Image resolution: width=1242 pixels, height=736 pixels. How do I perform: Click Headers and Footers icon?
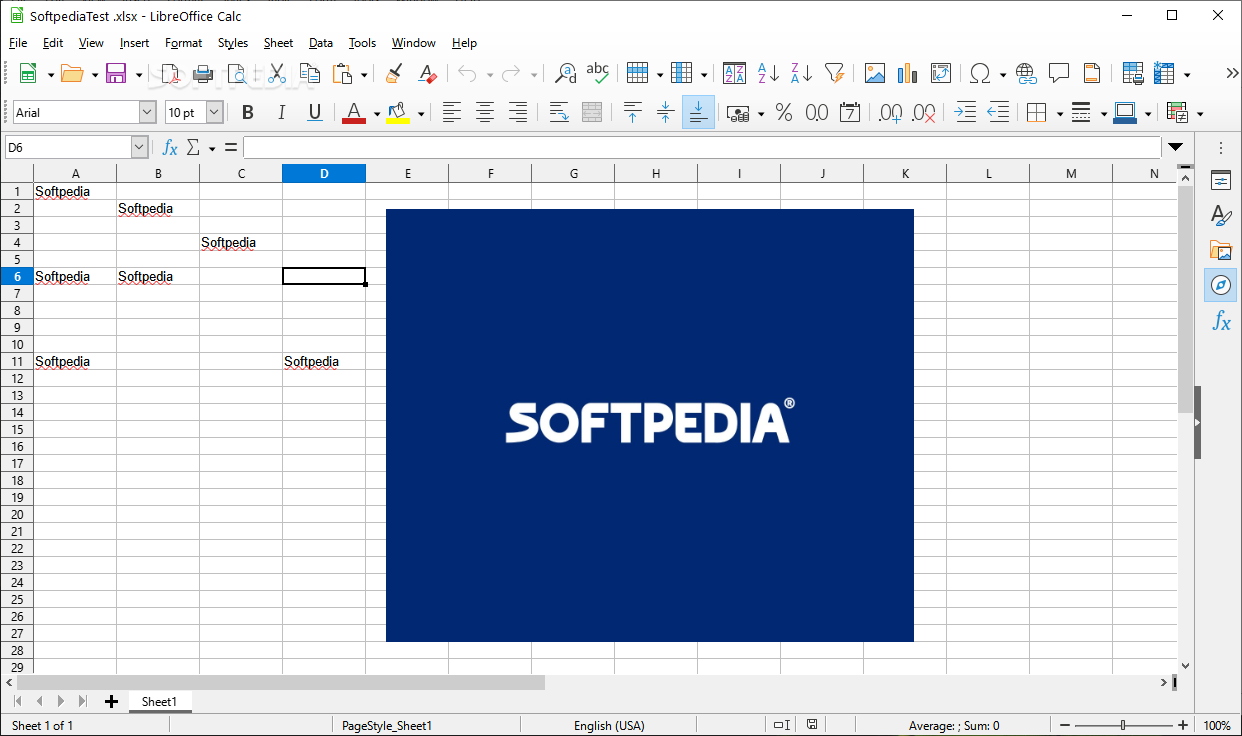tap(1092, 73)
